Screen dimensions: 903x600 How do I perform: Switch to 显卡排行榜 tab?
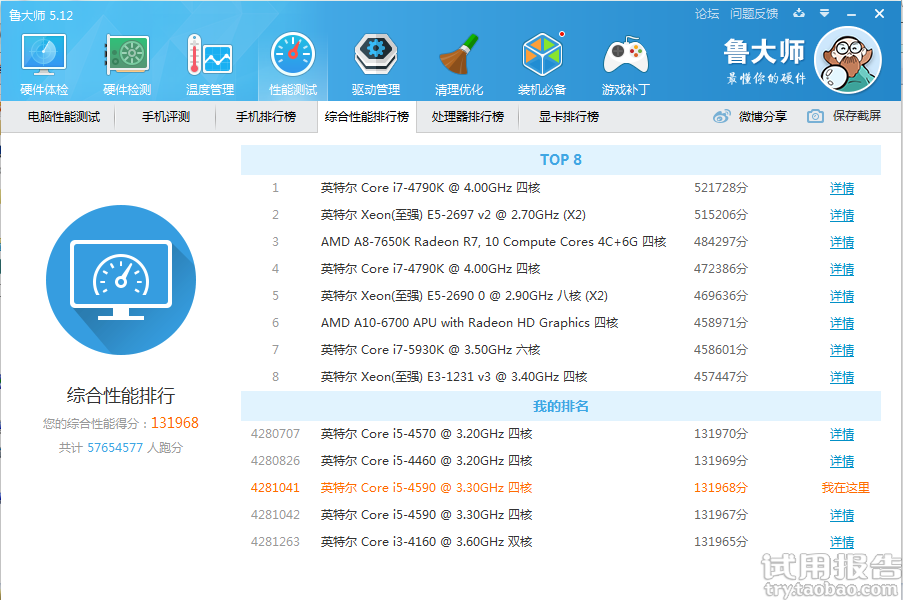(x=568, y=117)
